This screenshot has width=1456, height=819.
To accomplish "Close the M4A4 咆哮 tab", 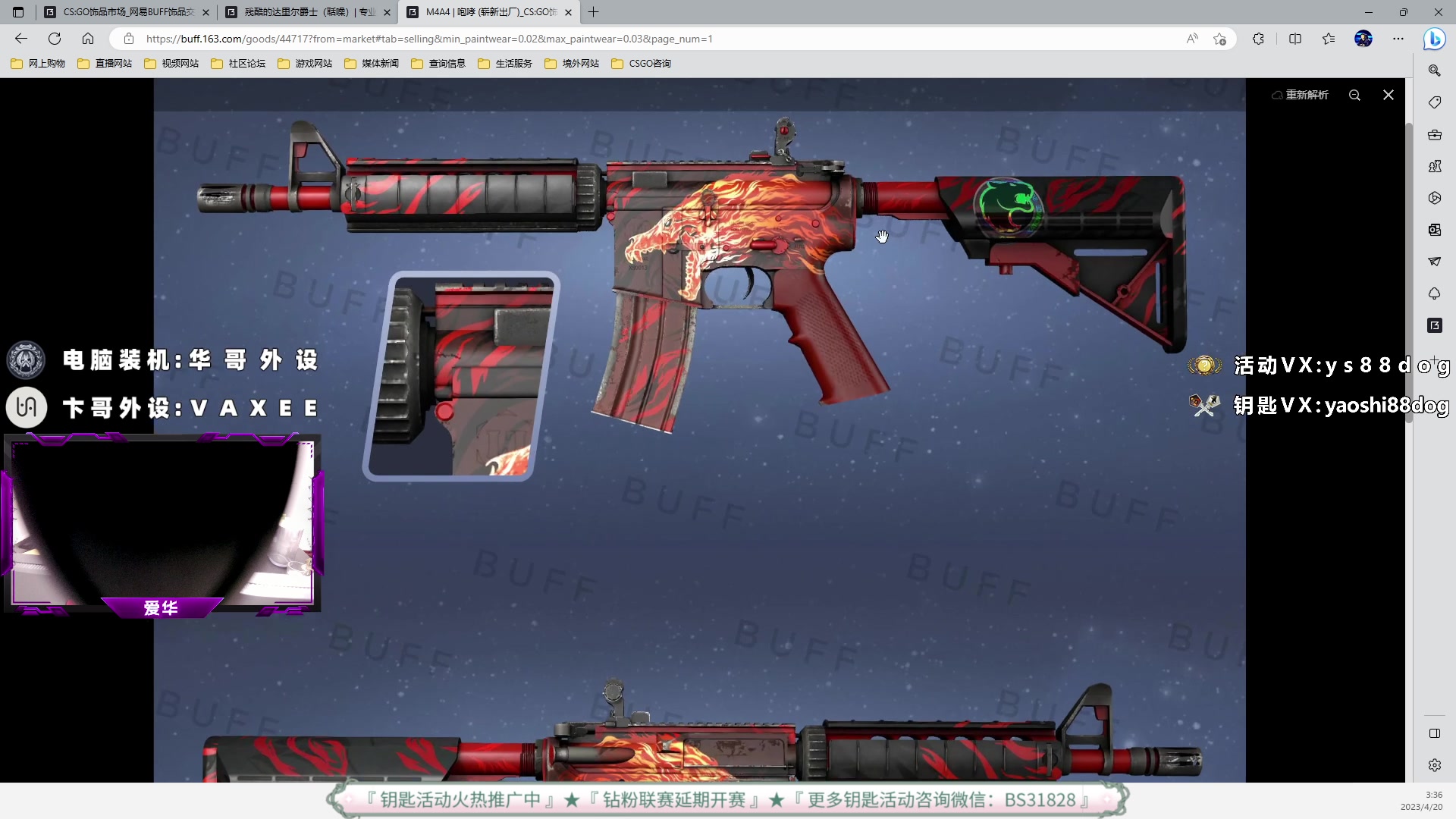I will pos(568,12).
